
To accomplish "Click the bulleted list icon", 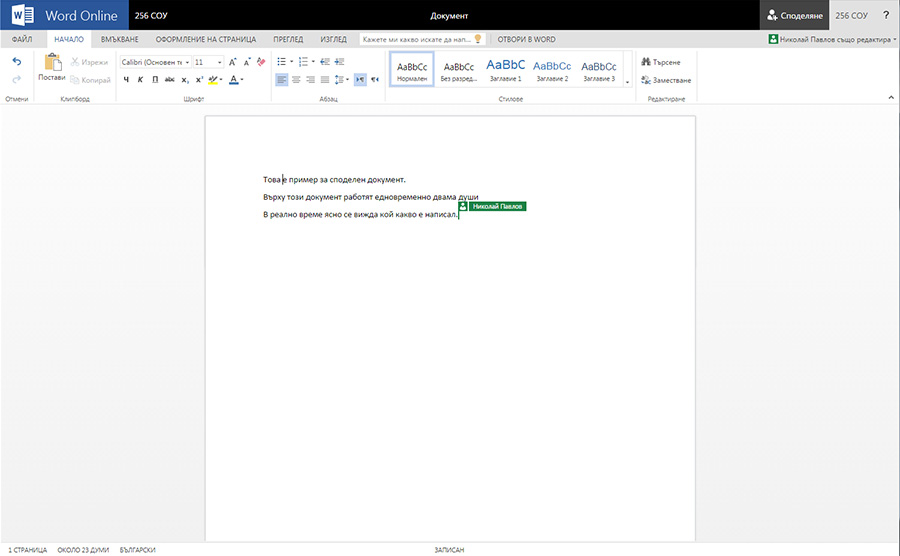I will pos(281,61).
